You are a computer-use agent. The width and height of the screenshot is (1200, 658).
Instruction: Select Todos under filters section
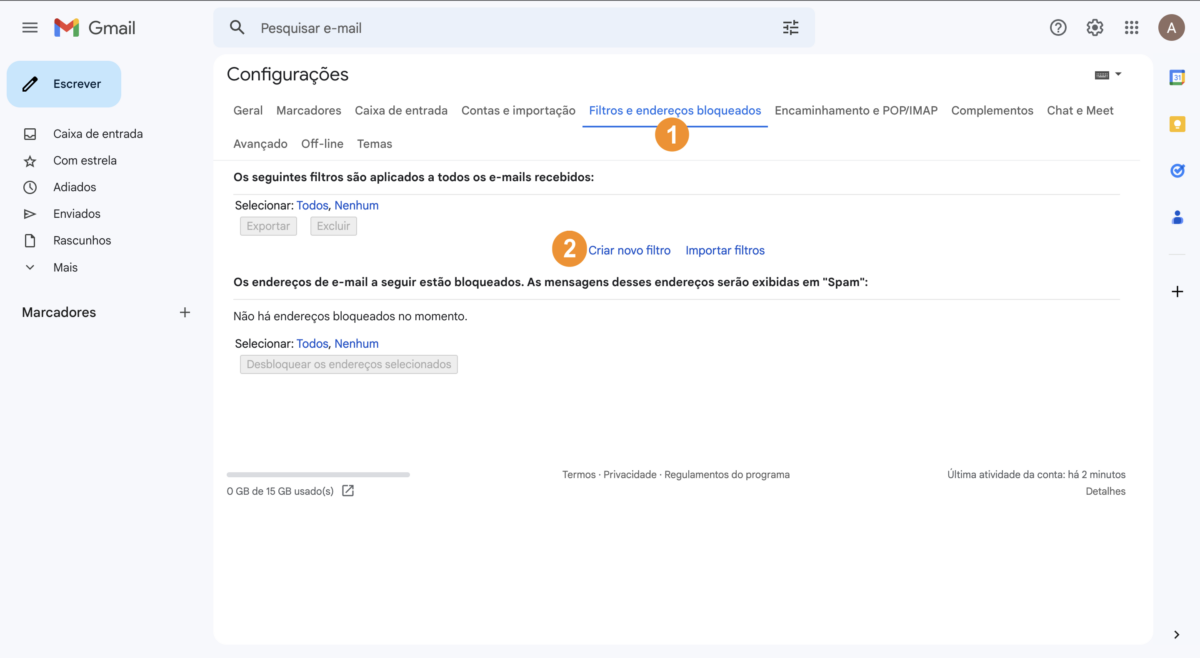(312, 205)
